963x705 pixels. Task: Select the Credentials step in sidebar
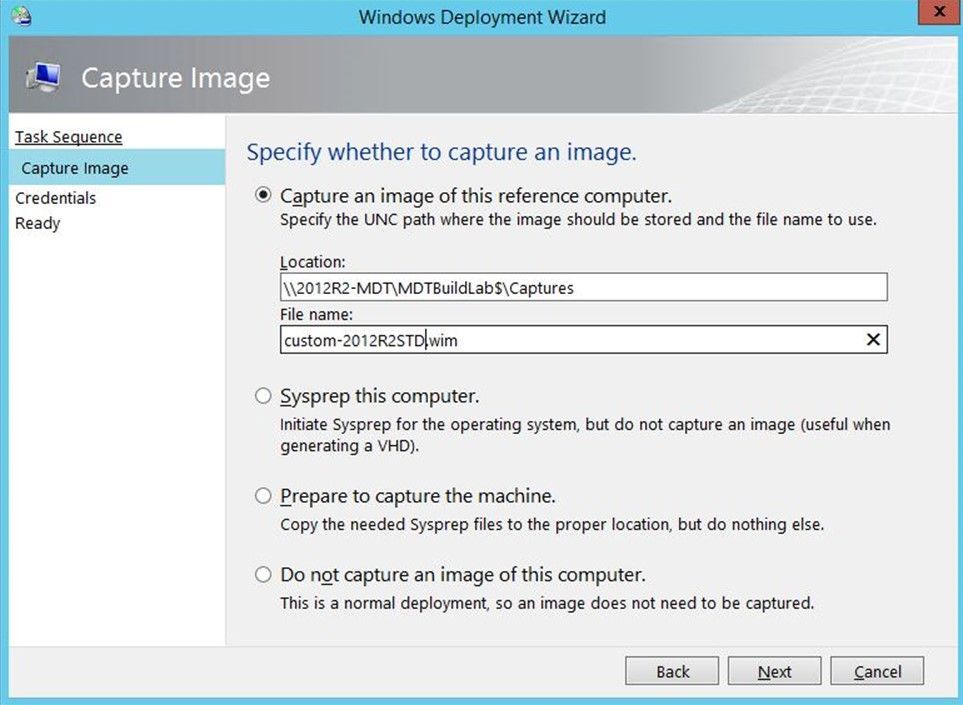point(56,198)
